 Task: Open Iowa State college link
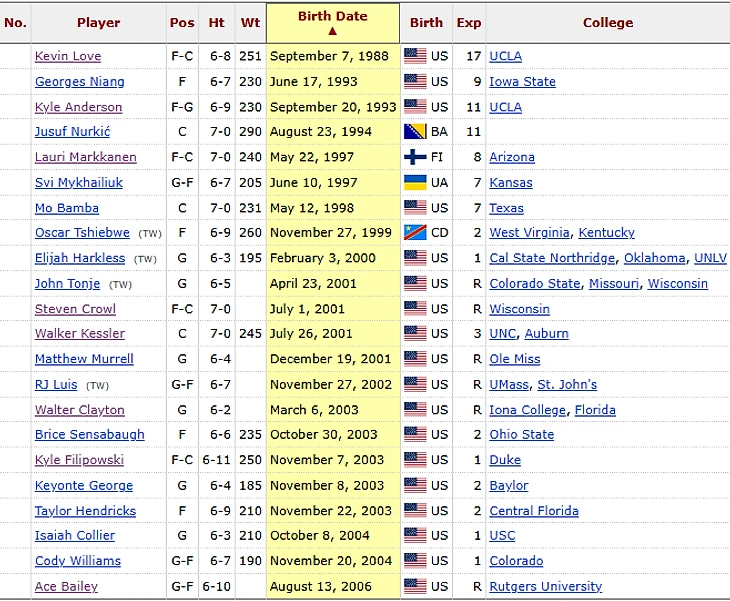point(522,82)
